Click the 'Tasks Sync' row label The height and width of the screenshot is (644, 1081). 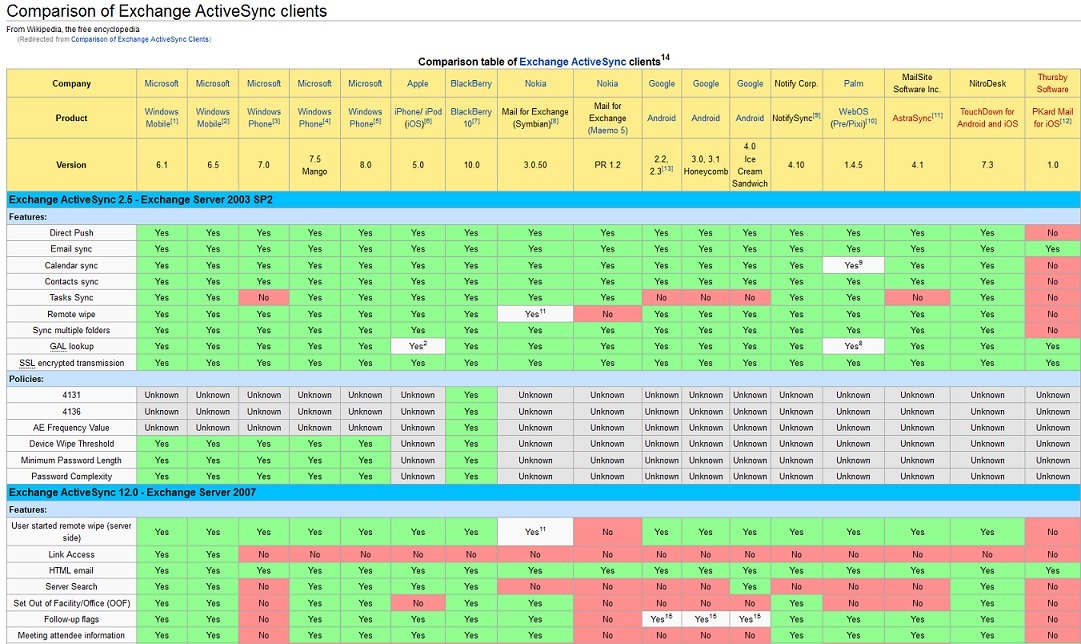tap(72, 298)
